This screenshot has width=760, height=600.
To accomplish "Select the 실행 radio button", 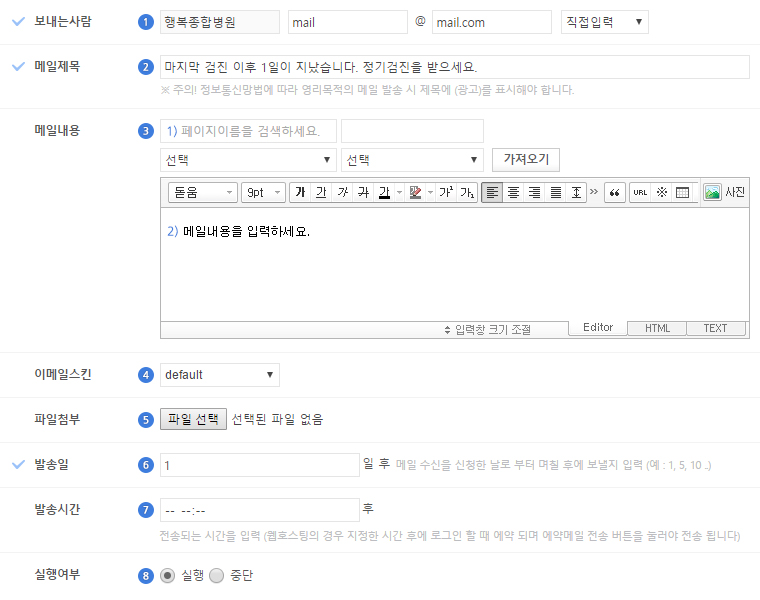I will pos(168,576).
